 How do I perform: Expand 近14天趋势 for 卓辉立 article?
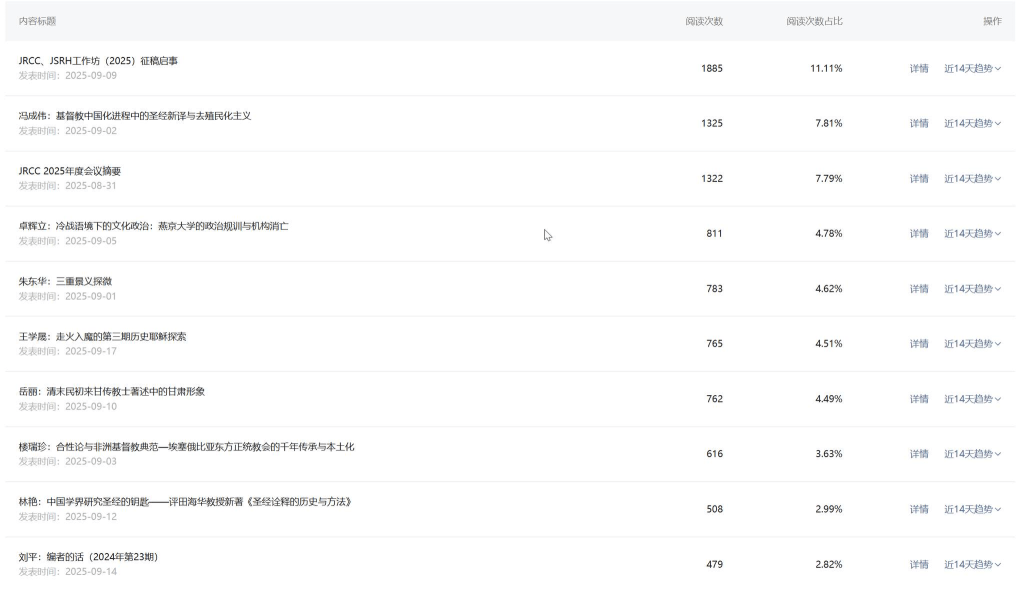[x=972, y=233]
